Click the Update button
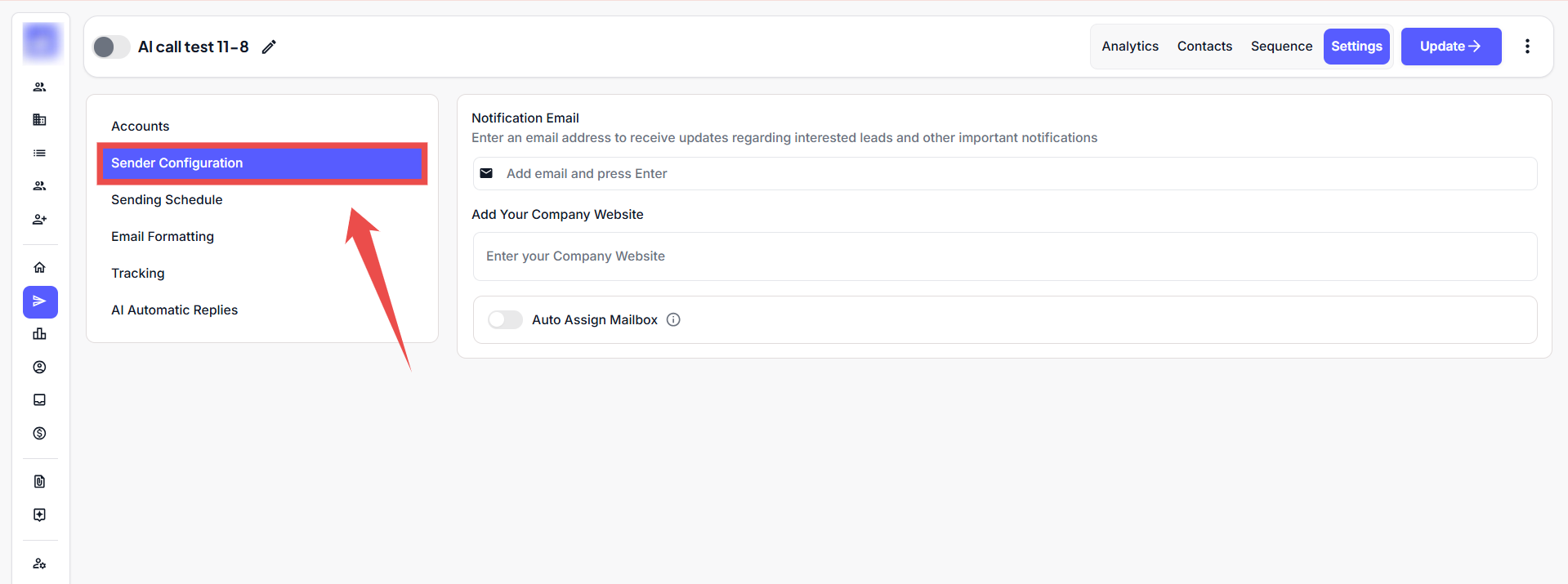The height and width of the screenshot is (584, 1568). click(x=1450, y=47)
